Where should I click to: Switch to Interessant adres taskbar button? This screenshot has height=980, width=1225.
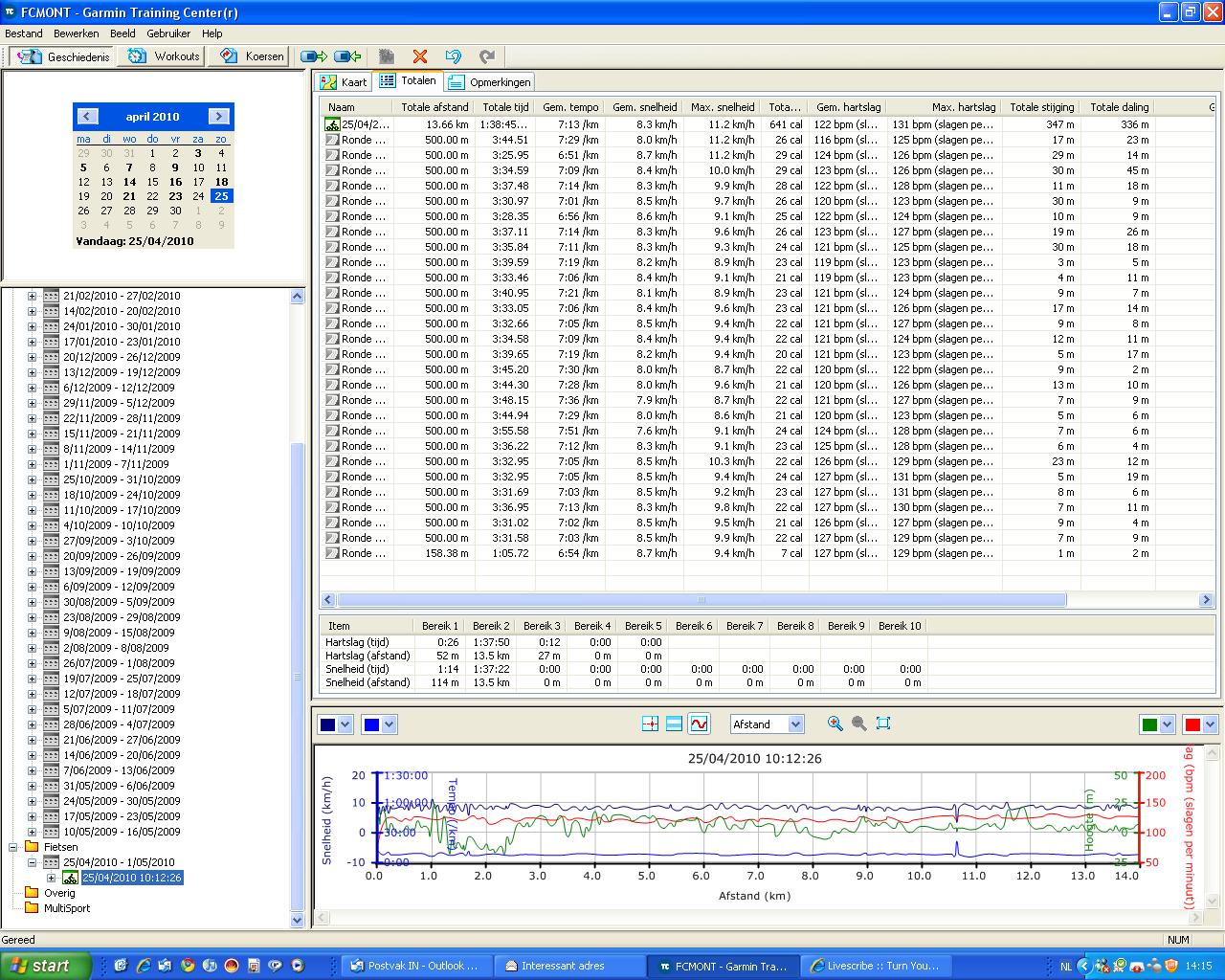(568, 966)
